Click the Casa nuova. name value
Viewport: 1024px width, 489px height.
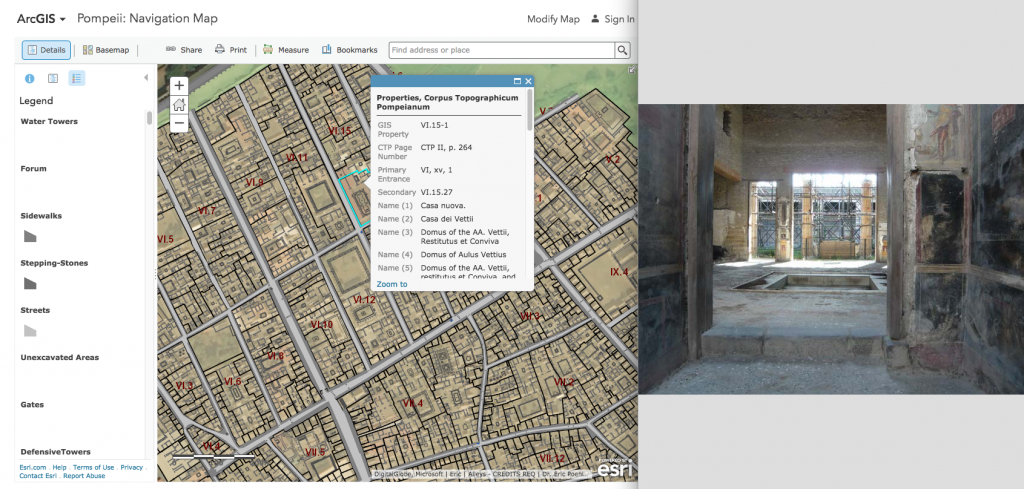point(443,206)
